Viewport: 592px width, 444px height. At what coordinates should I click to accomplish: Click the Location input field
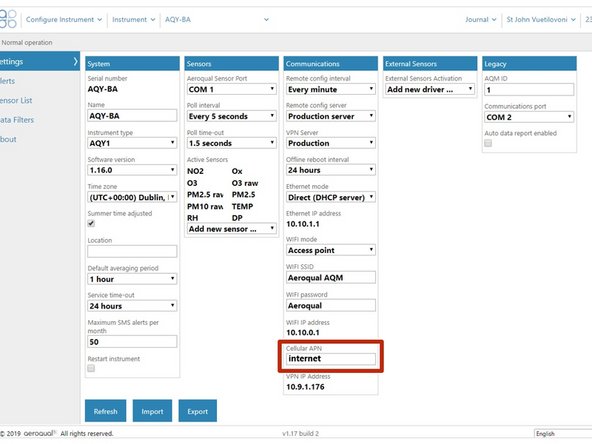coord(132,251)
